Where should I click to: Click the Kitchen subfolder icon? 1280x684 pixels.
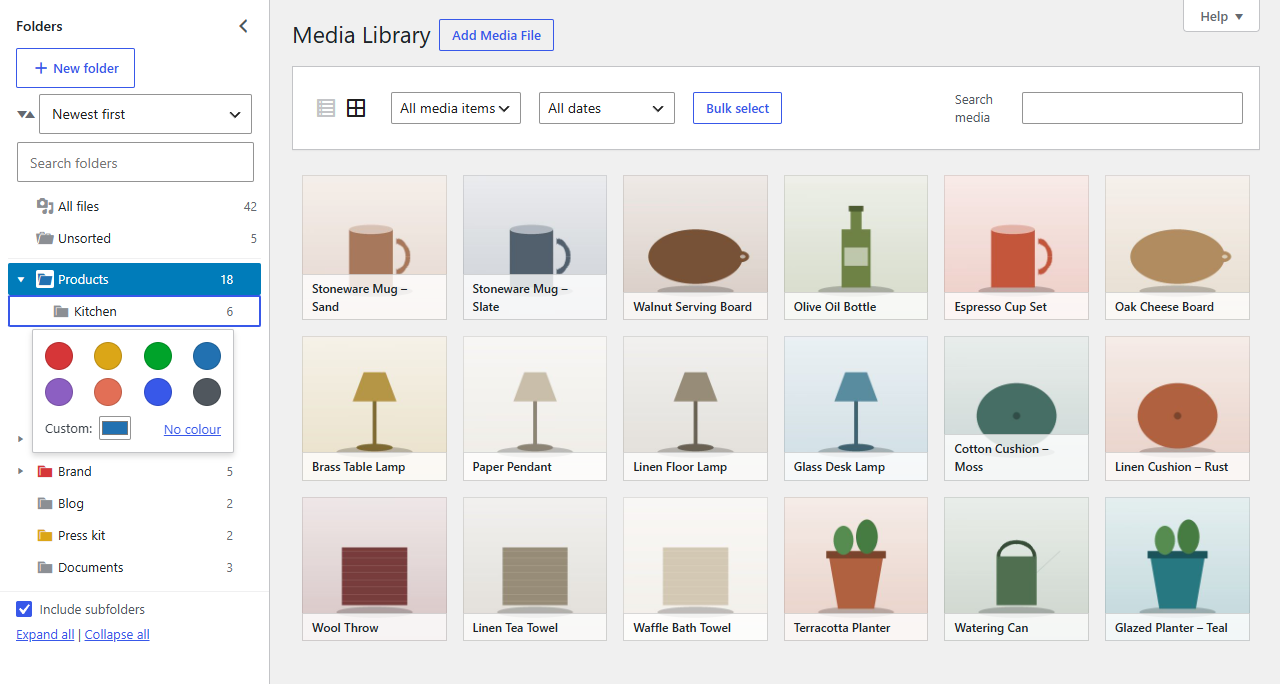61,311
